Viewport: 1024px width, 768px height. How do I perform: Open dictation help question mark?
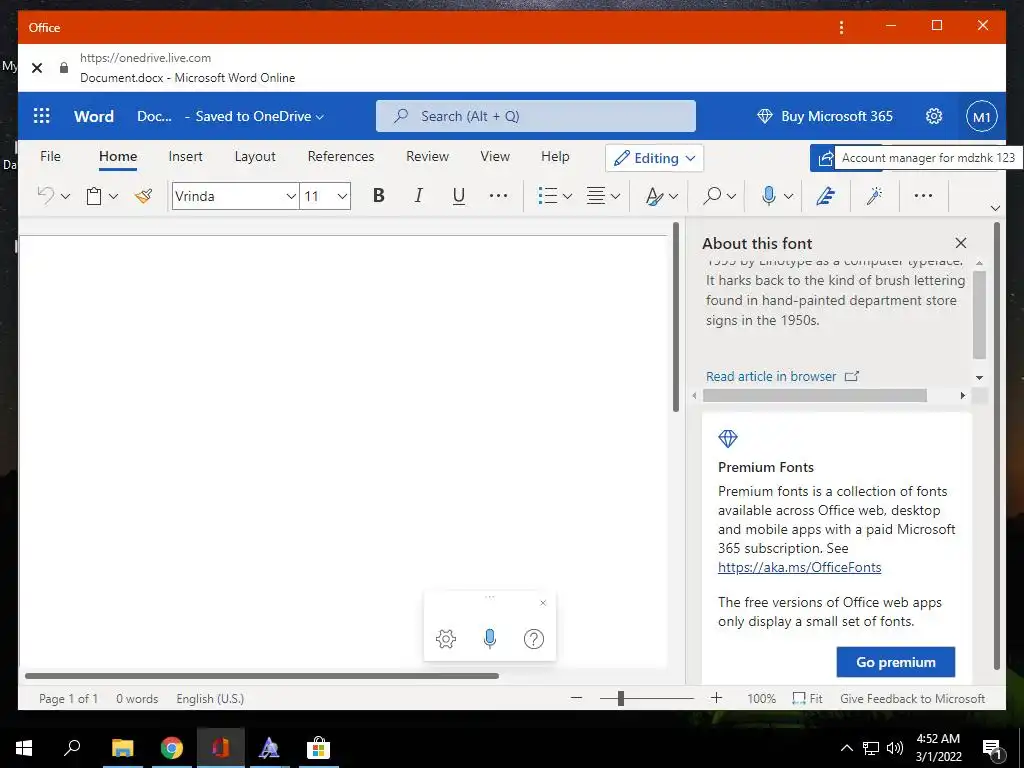(534, 639)
